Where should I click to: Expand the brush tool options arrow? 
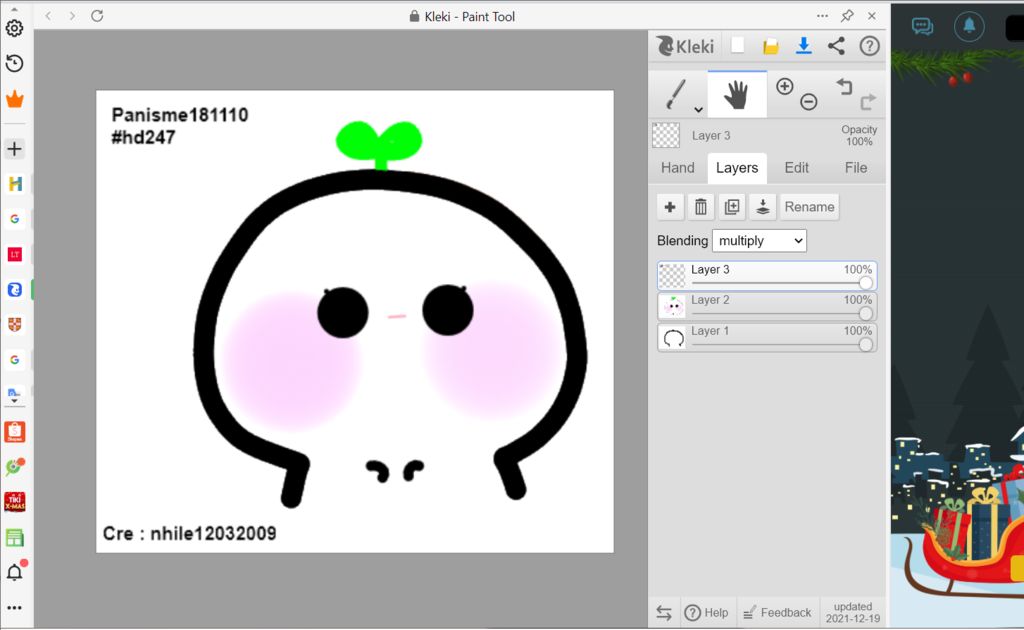coord(698,110)
